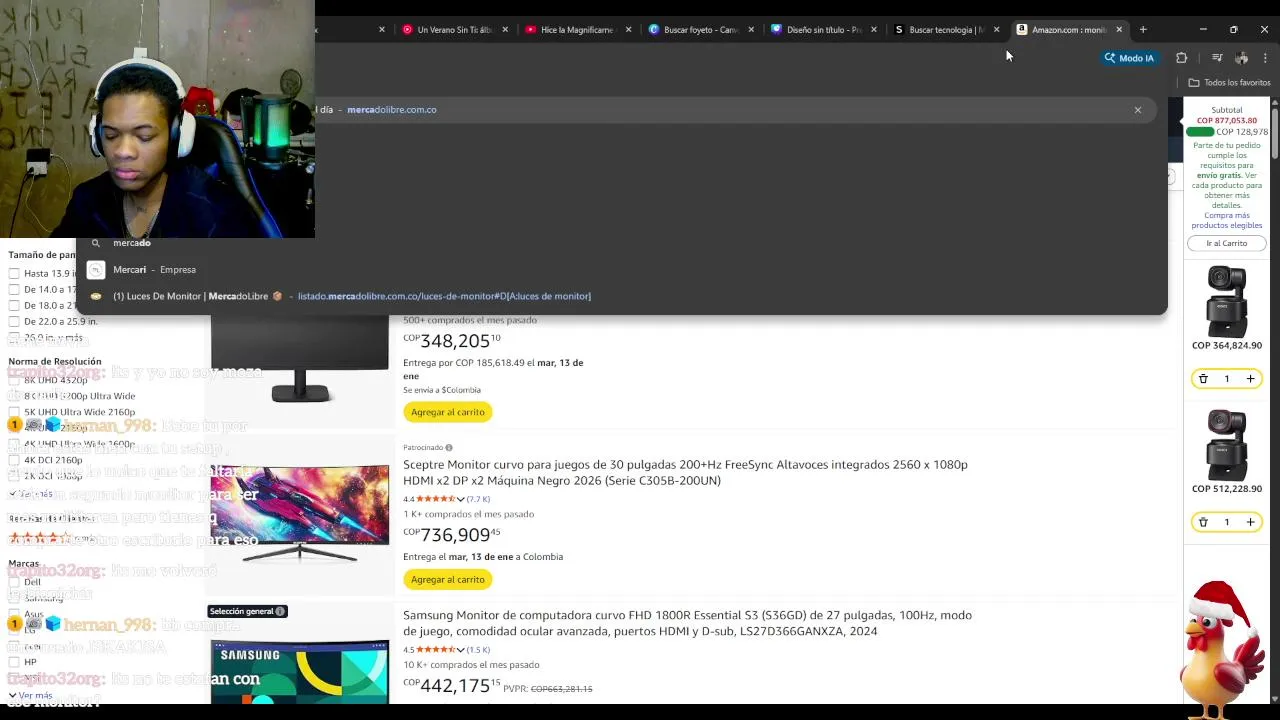Open the COP 512,228.90 webcam thumbnail

point(1227,445)
